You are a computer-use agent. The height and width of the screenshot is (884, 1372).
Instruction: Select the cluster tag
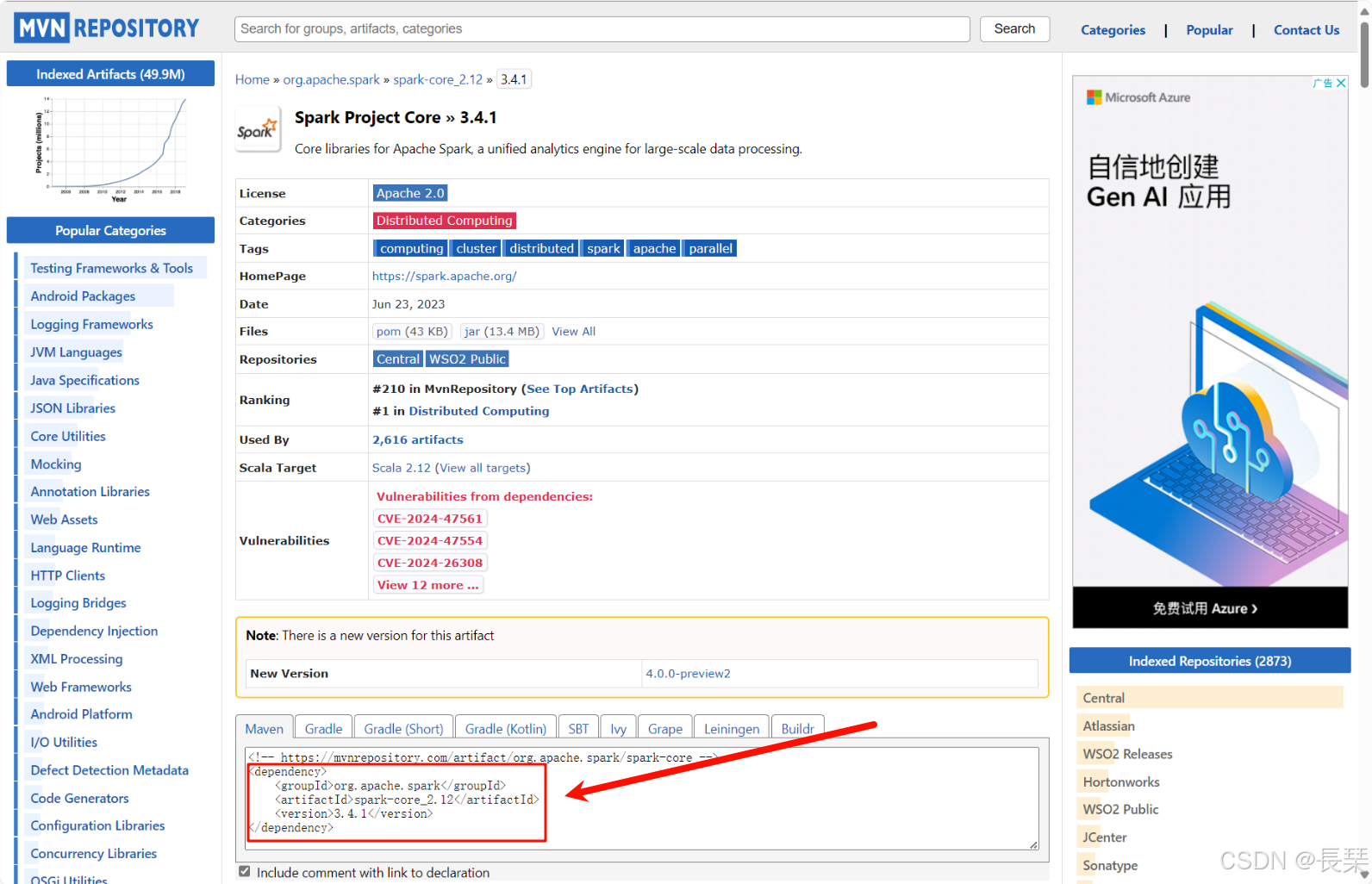tap(477, 248)
